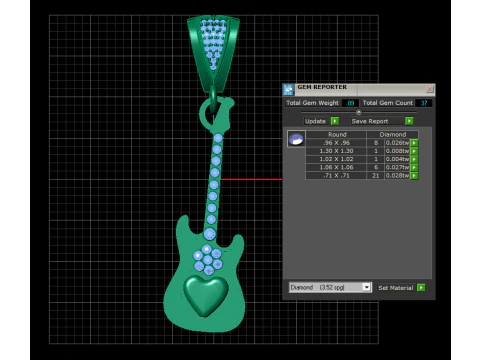Click the '0.027tw' weight cell
The image size is (480, 360).
click(397, 167)
